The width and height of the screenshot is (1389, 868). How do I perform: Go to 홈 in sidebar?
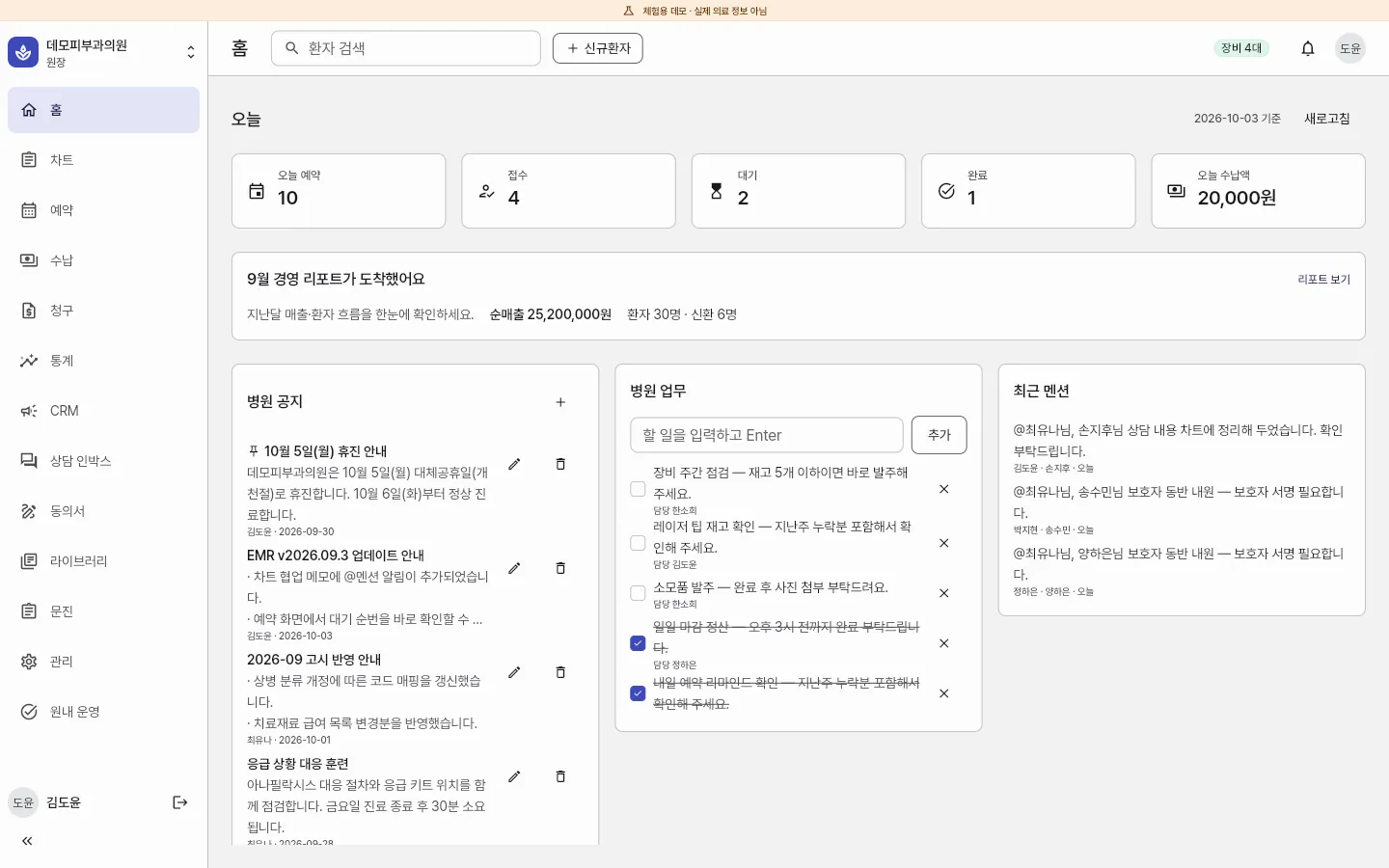point(103,110)
